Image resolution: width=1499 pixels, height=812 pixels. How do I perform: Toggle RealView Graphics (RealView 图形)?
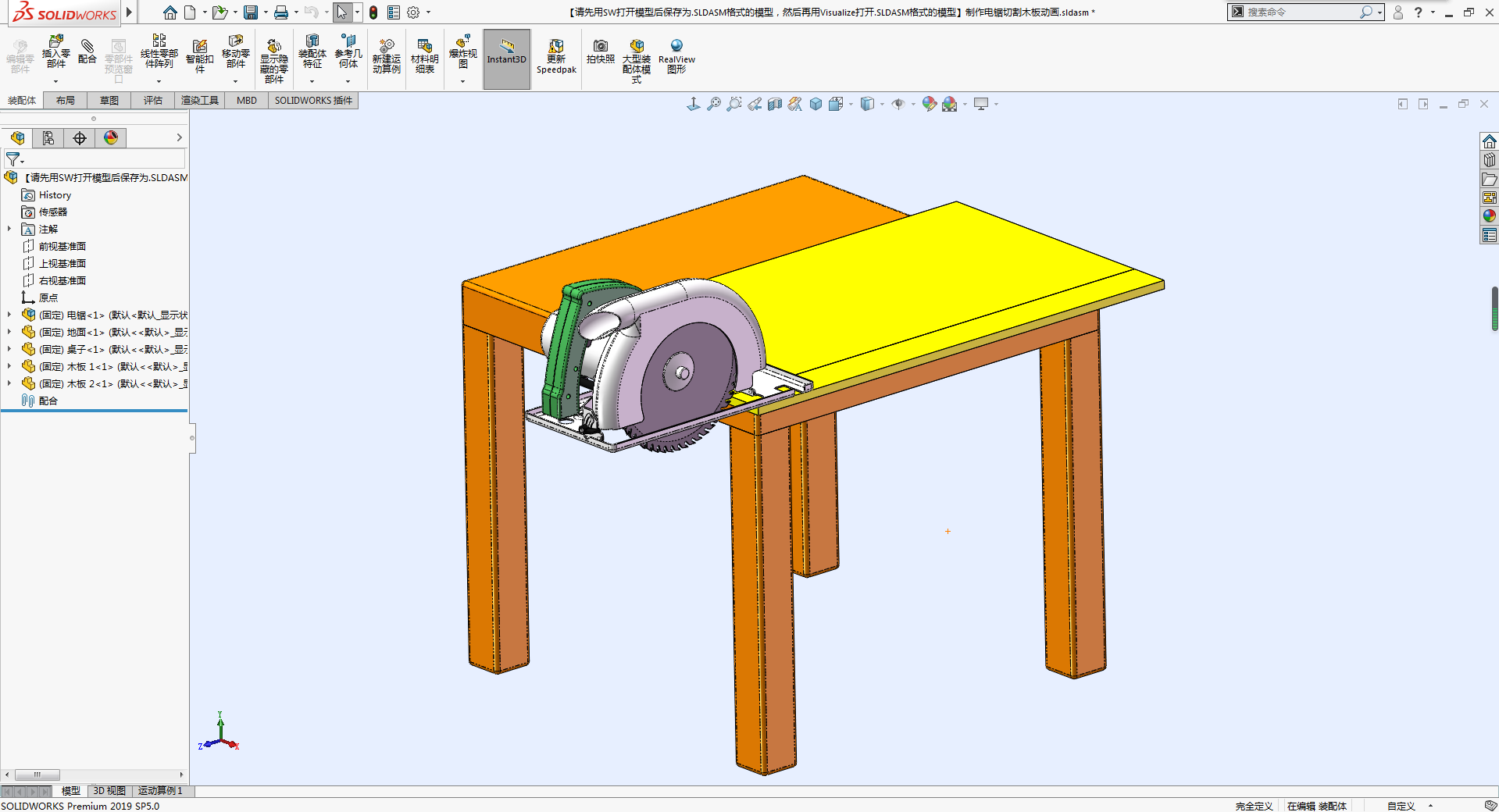676,56
